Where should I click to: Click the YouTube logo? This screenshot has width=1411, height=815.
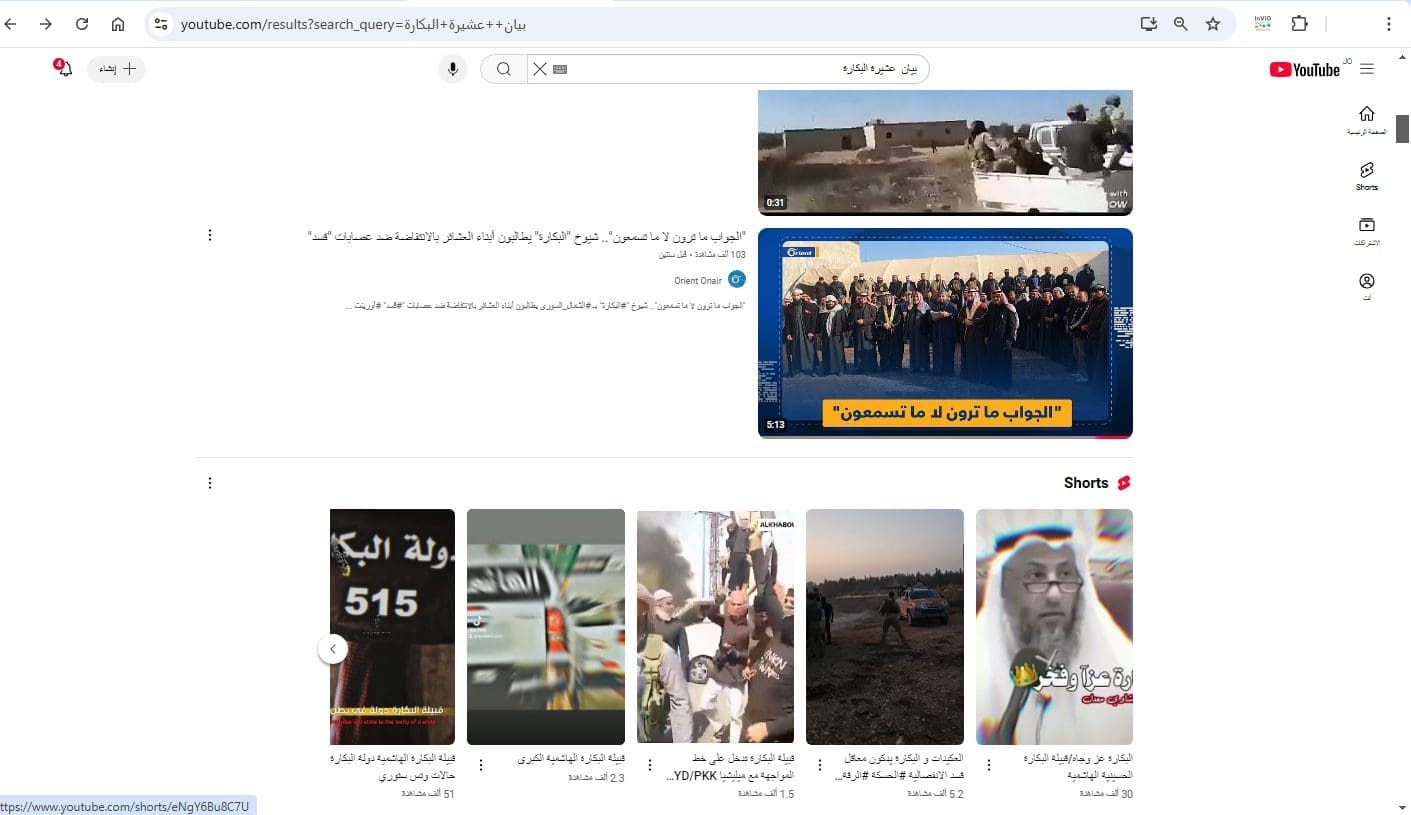[1305, 69]
